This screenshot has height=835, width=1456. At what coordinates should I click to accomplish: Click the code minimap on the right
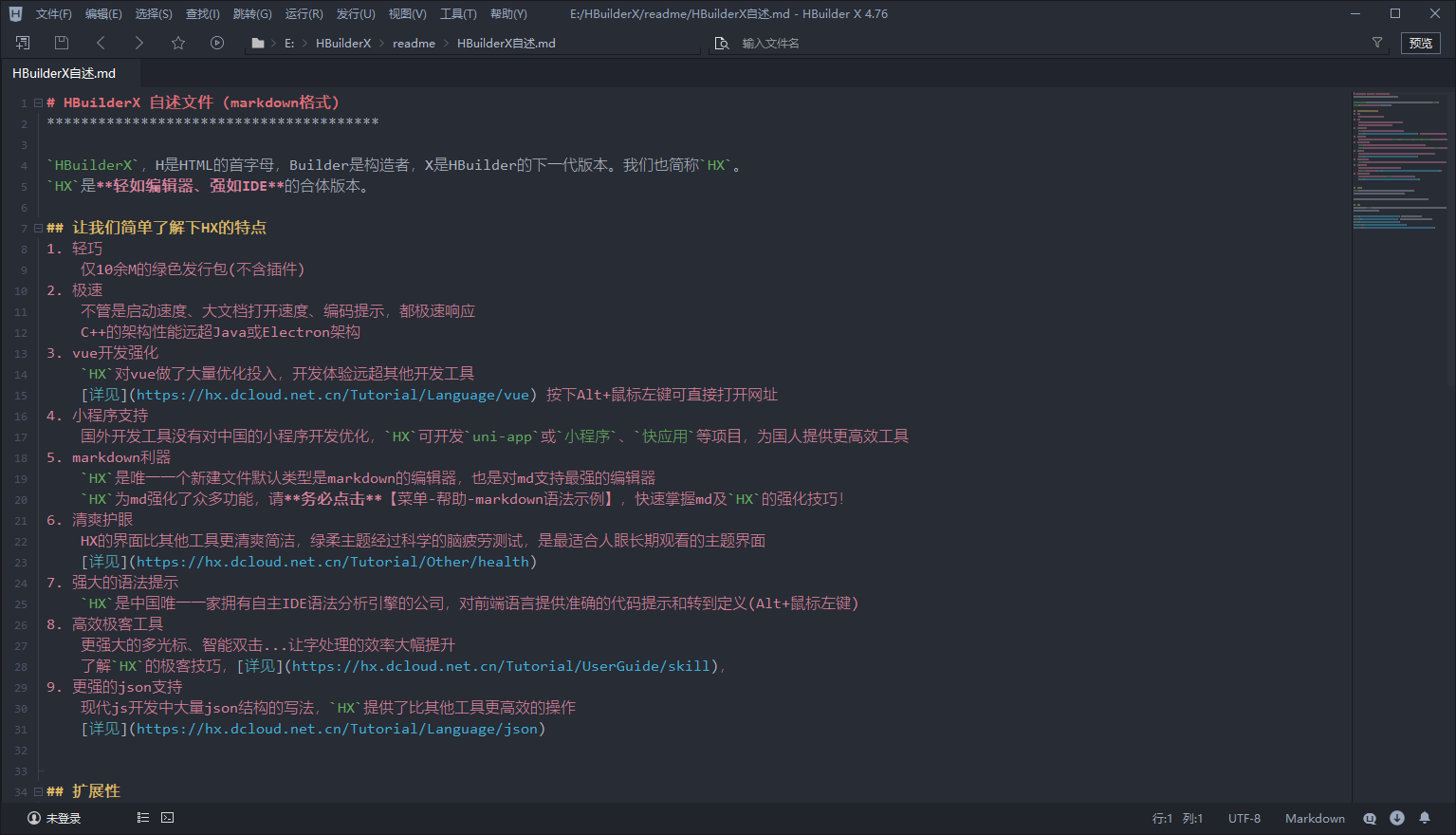tap(1400, 161)
